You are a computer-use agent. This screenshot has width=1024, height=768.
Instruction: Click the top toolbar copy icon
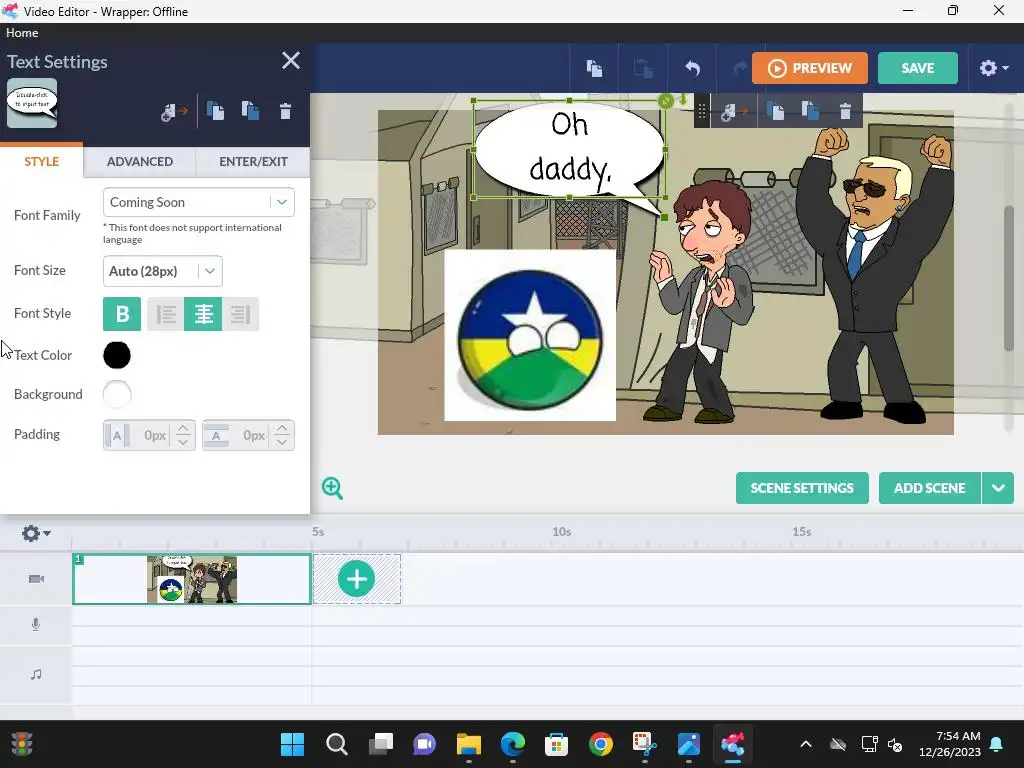point(594,68)
